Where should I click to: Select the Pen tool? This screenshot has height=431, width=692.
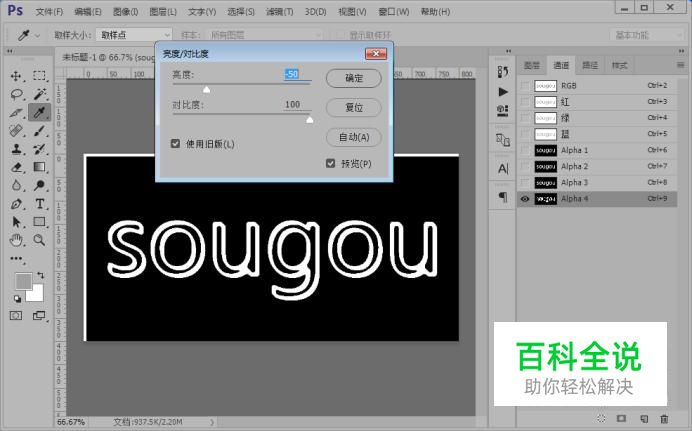pyautogui.click(x=16, y=203)
